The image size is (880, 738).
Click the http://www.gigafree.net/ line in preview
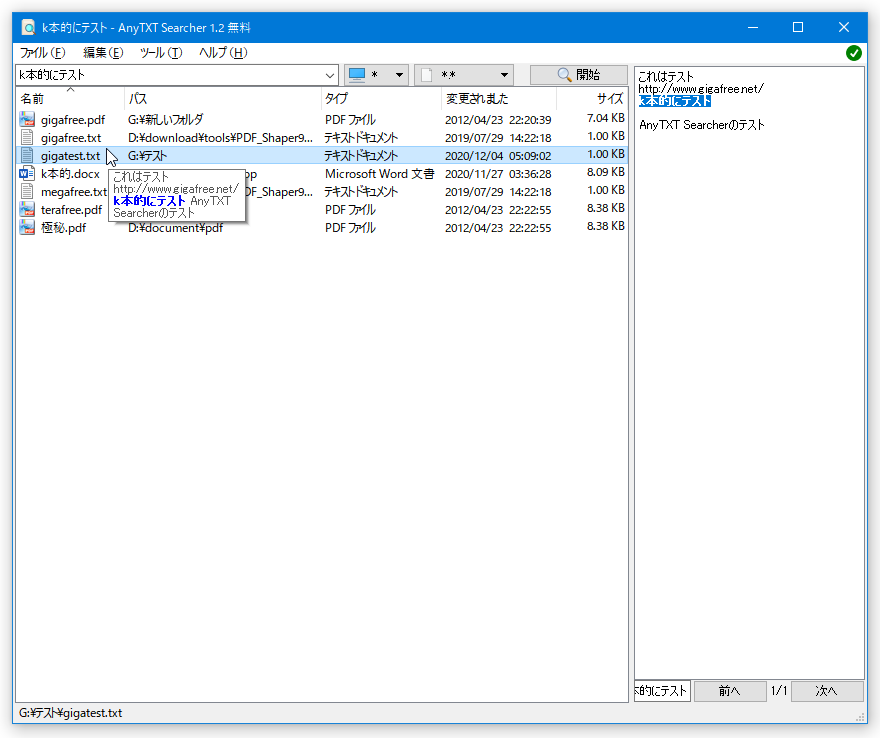click(x=701, y=89)
